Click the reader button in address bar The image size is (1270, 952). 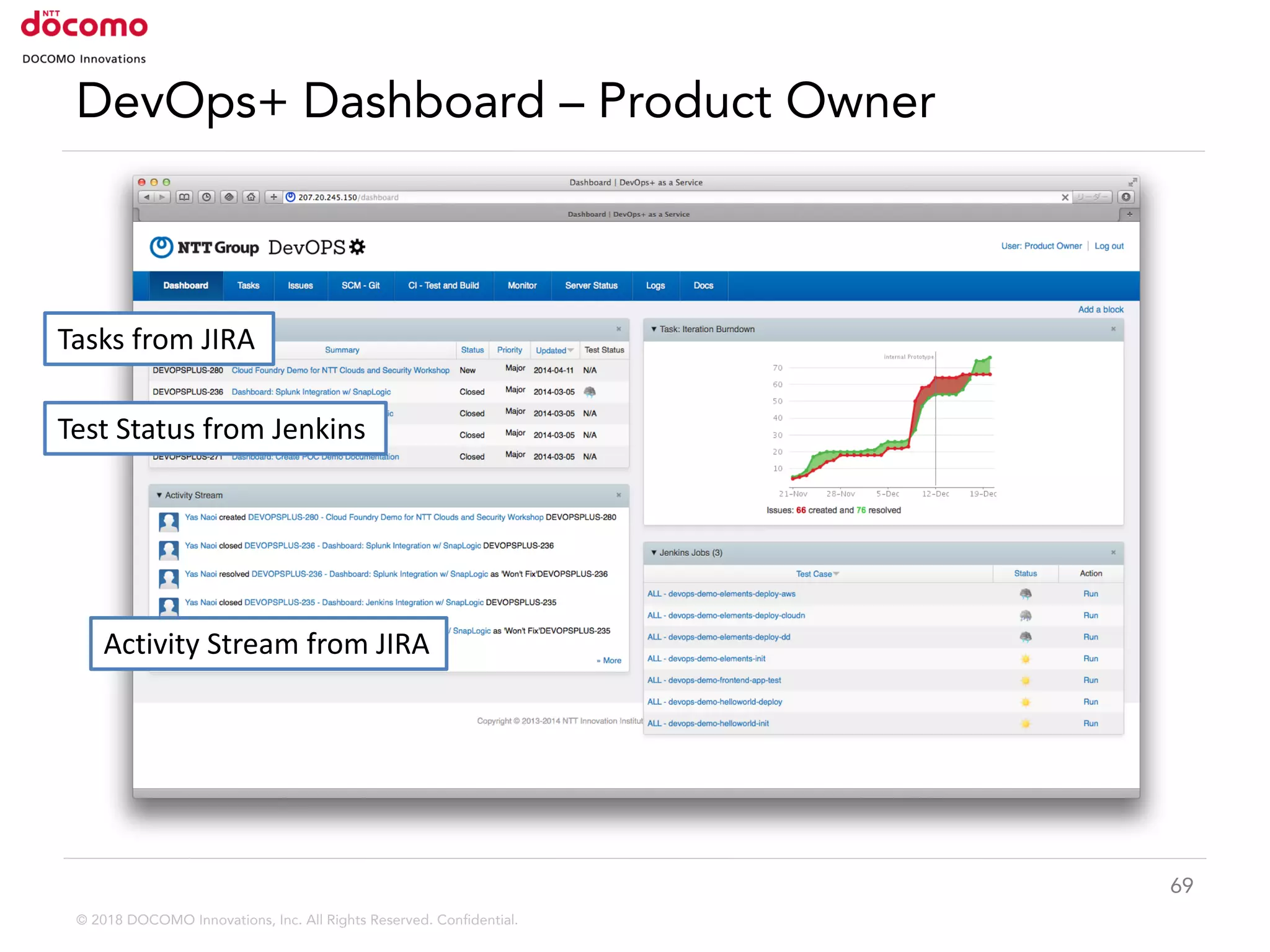click(1093, 197)
